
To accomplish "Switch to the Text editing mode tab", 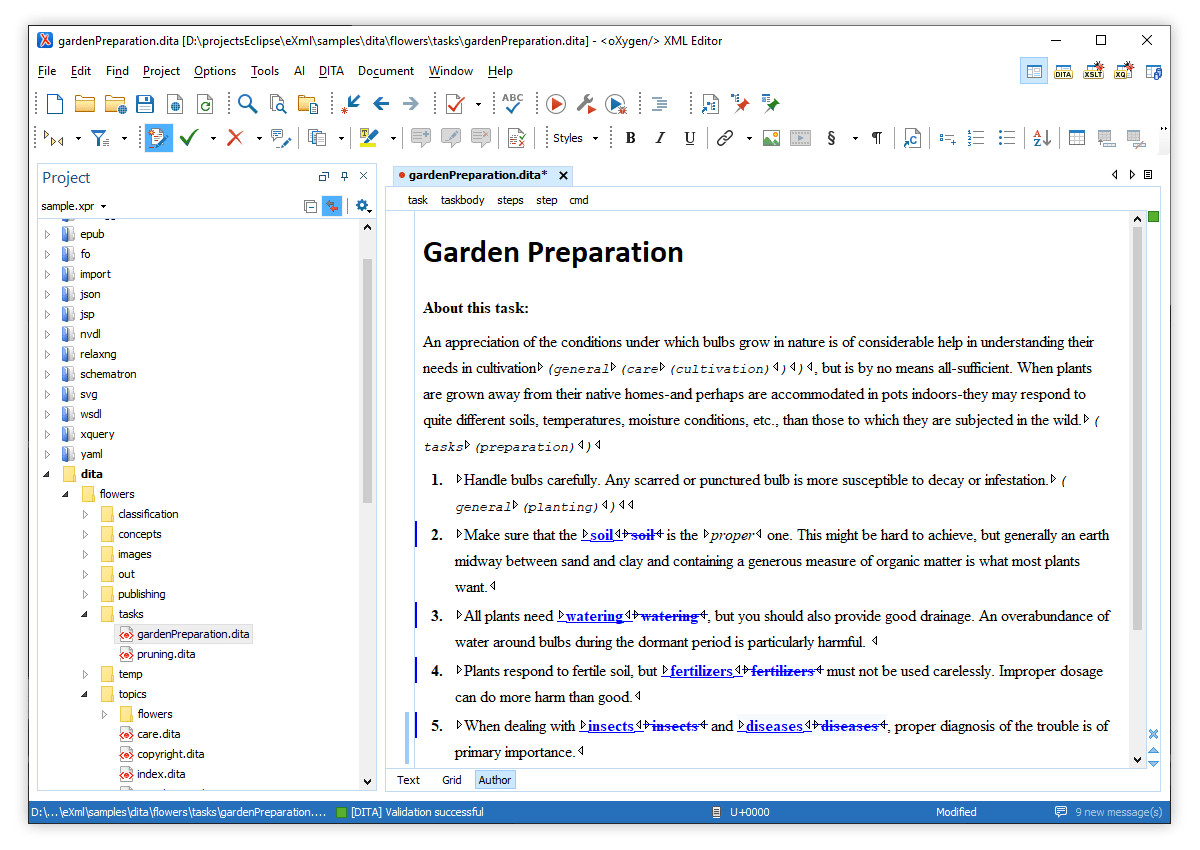I will [408, 780].
